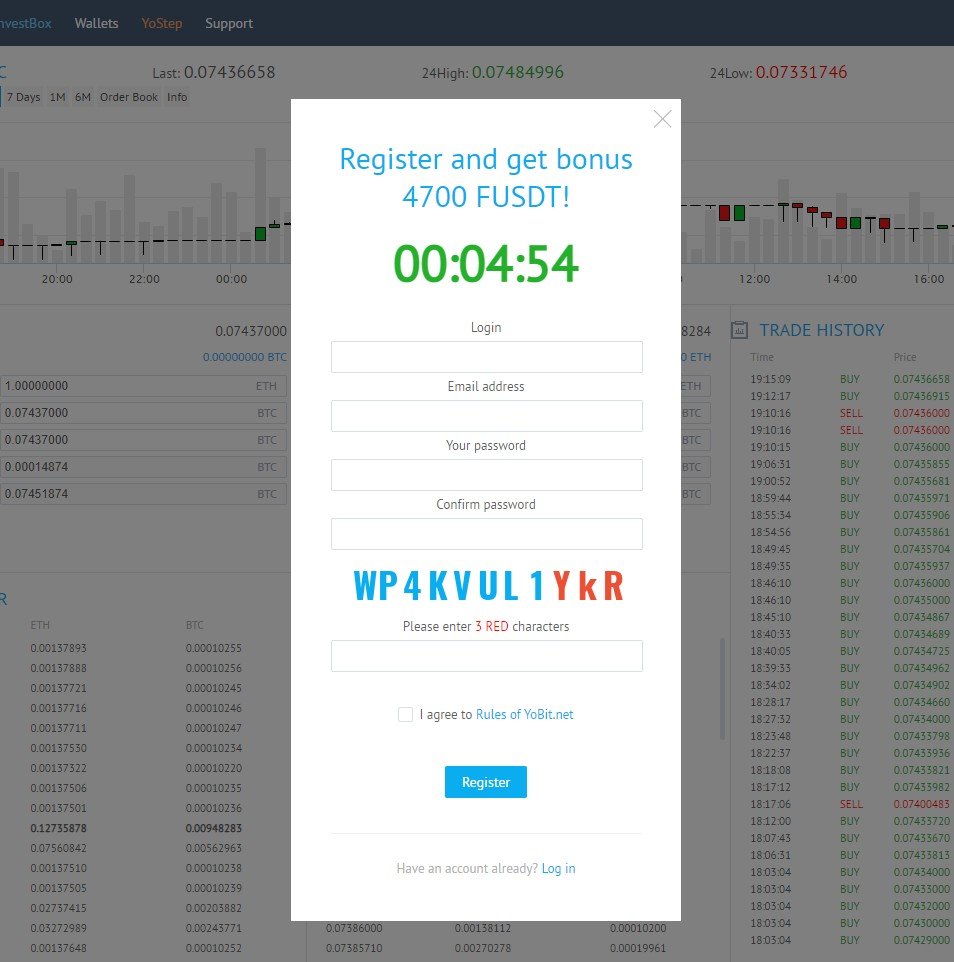Viewport: 954px width, 962px height.
Task: Click the 0.07451874 BTC total field
Action: [x=143, y=494]
